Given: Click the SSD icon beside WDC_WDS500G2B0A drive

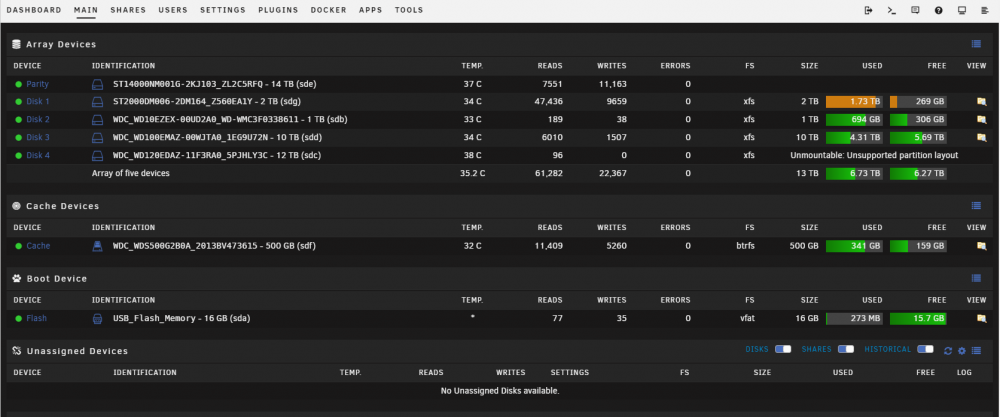Looking at the screenshot, I should [98, 246].
